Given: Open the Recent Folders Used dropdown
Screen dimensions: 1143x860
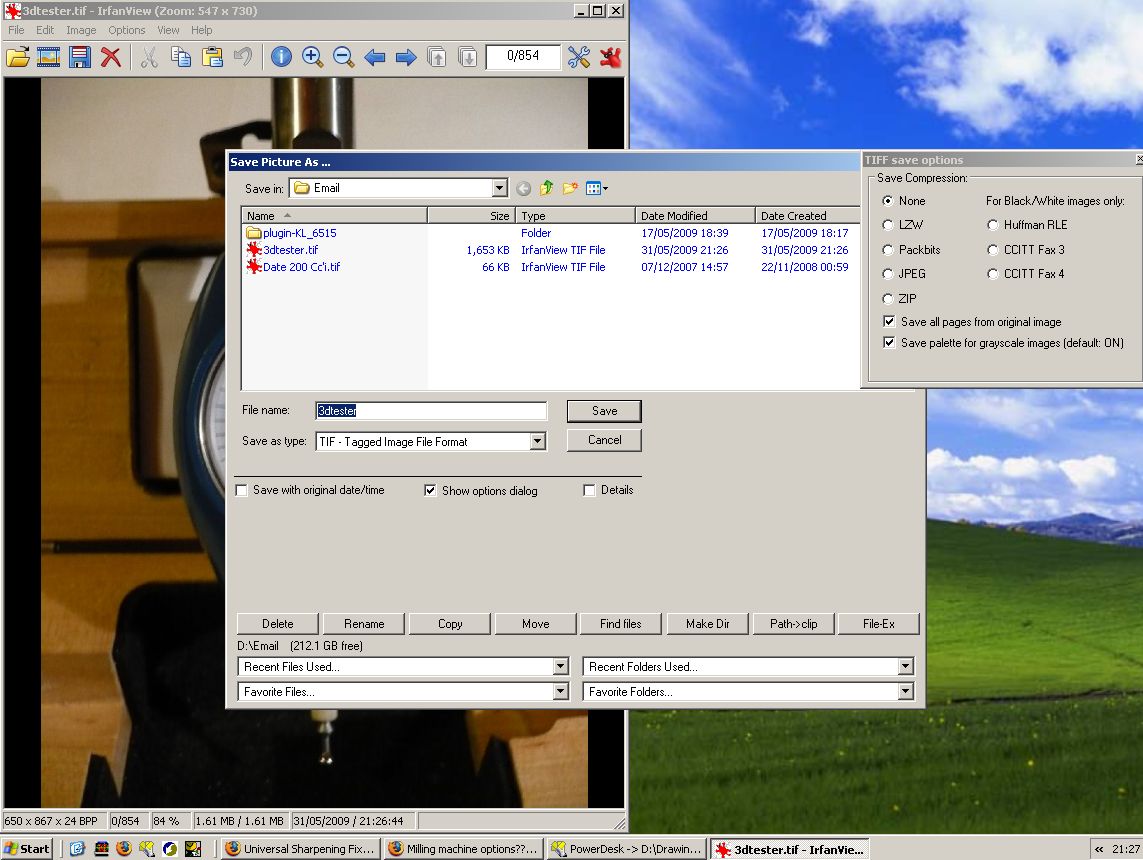Looking at the screenshot, I should point(905,666).
